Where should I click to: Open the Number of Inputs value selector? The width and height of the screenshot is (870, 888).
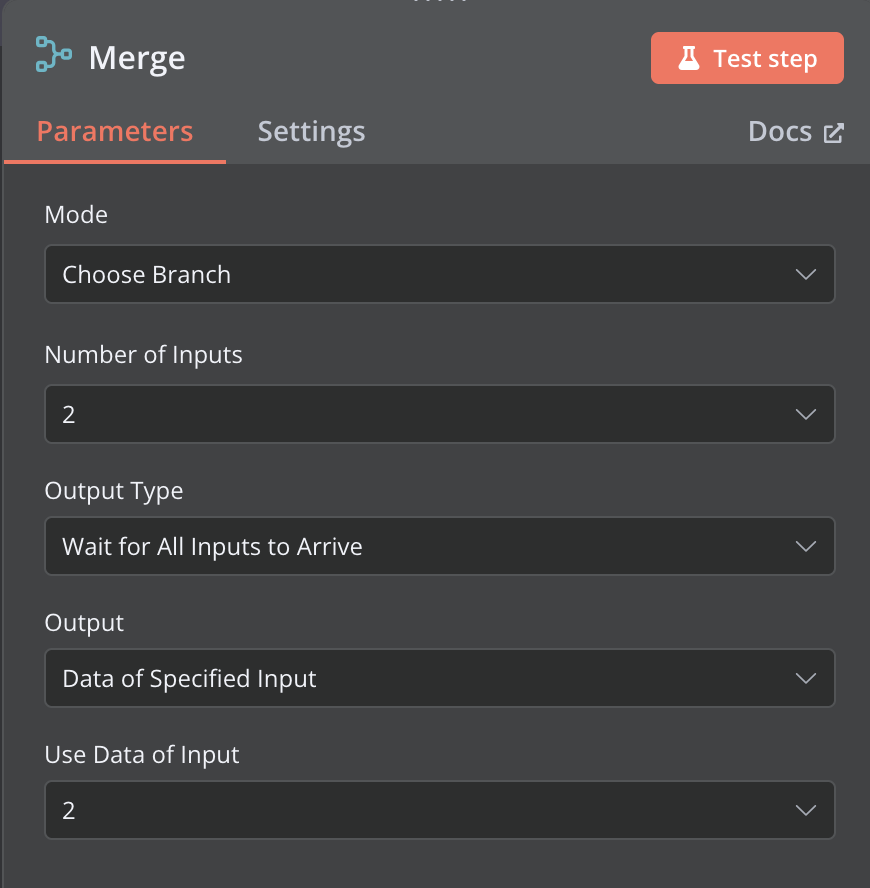(440, 414)
